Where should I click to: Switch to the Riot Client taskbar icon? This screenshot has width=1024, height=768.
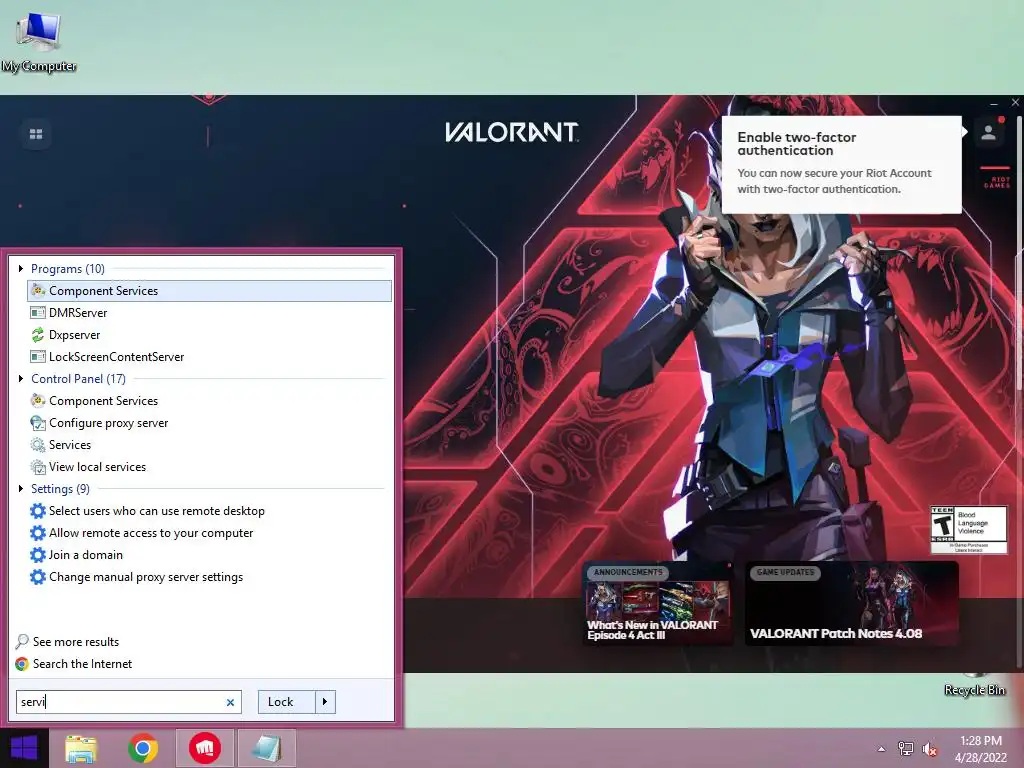(205, 748)
